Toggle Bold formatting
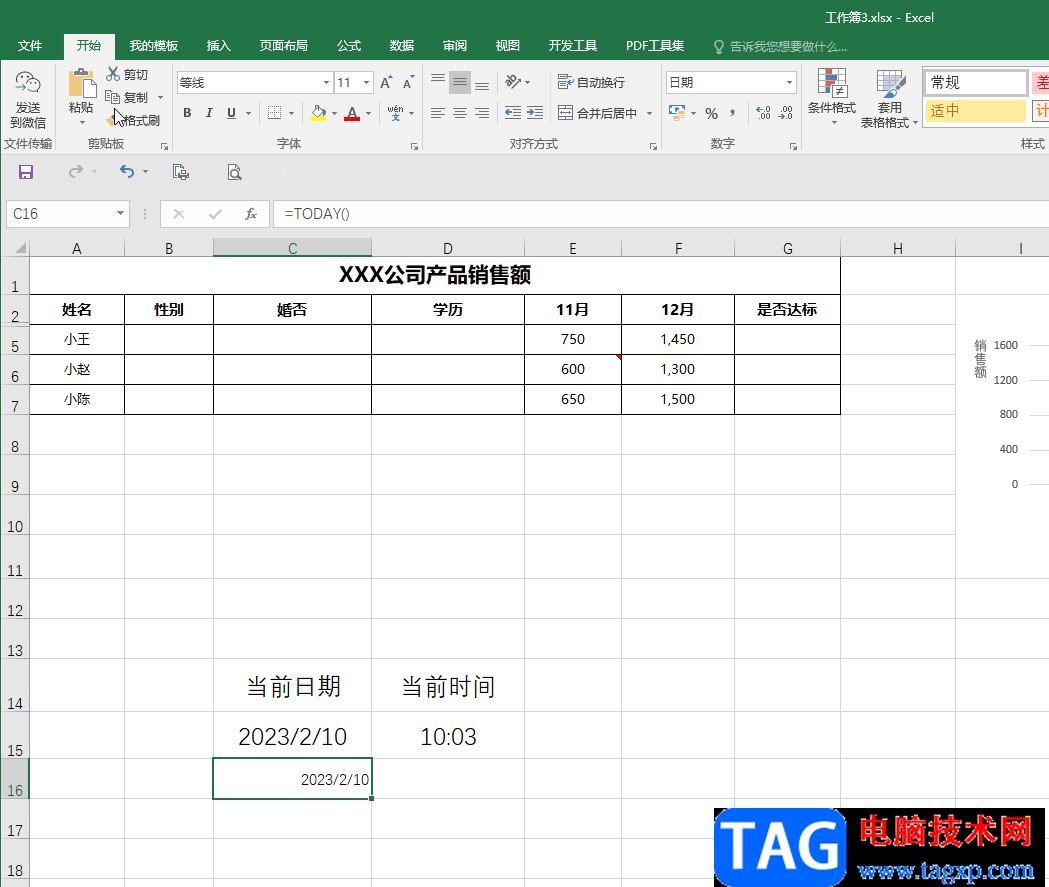 coord(187,113)
